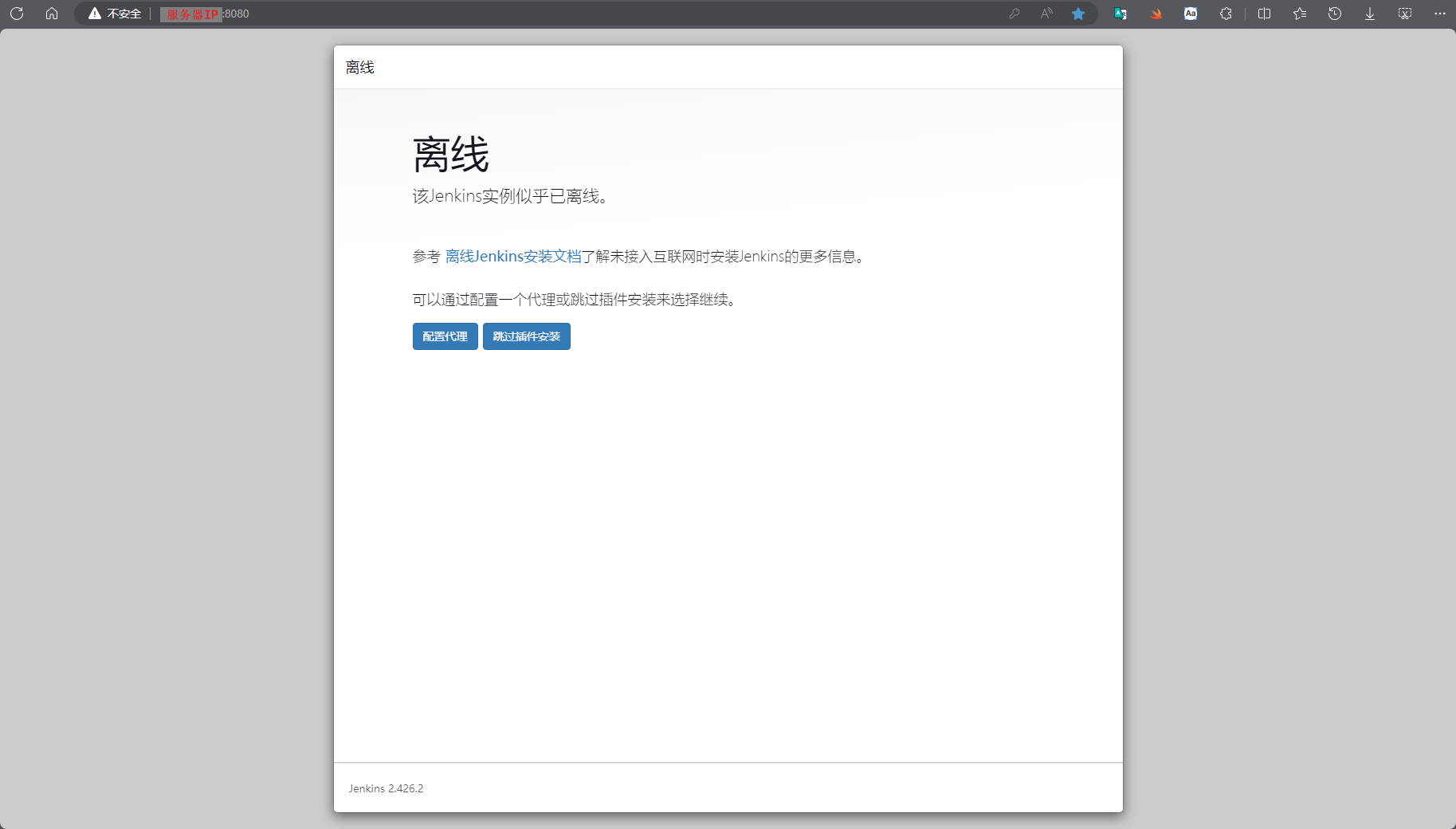Click the screenshot capture icon
Viewport: 1456px width, 829px height.
point(1405,14)
